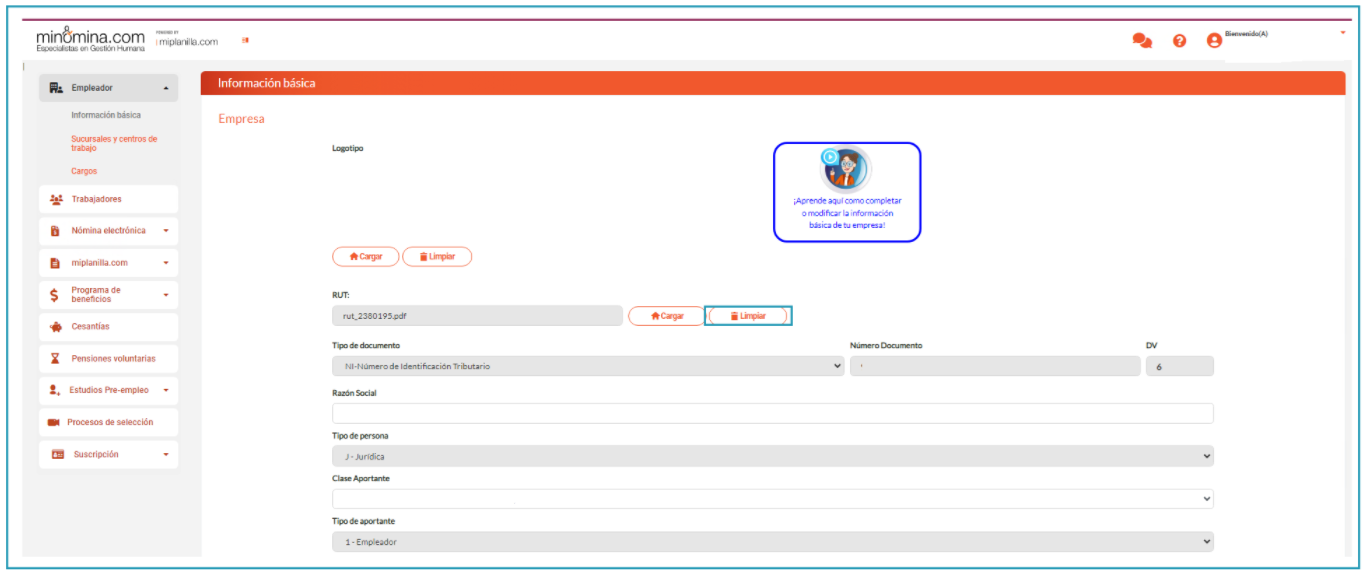Click the Procesos de selección camera icon

pyautogui.click(x=54, y=423)
